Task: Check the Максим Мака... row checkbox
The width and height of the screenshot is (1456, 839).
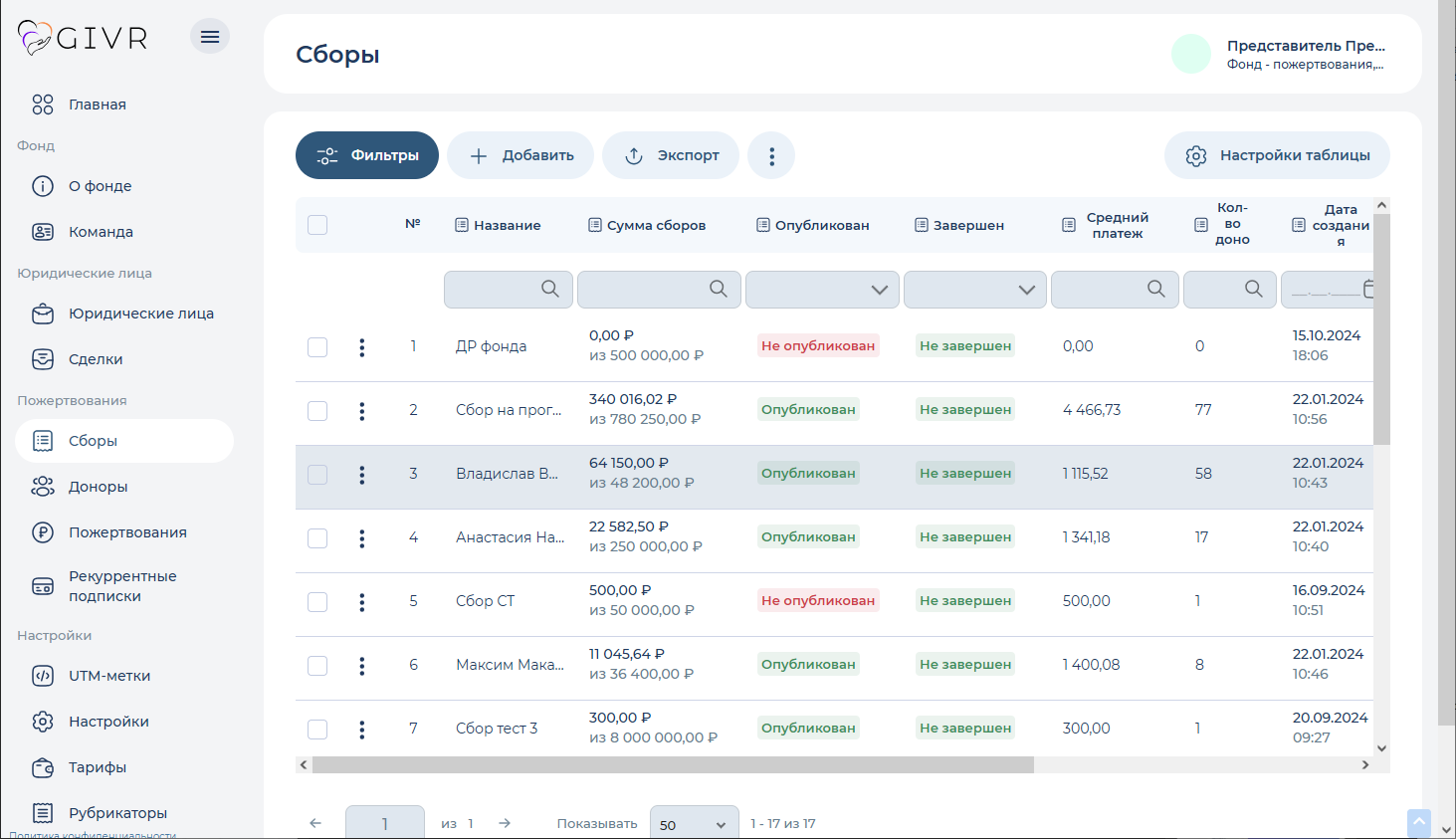Action: tap(317, 666)
